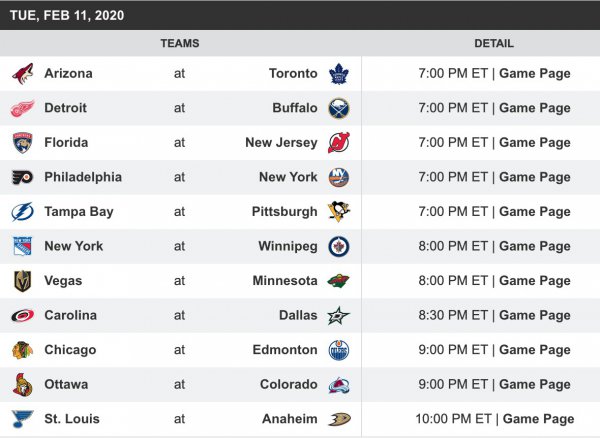Click the Detroit Red Wings logo
Screen dimensions: 600x439
tap(22, 108)
